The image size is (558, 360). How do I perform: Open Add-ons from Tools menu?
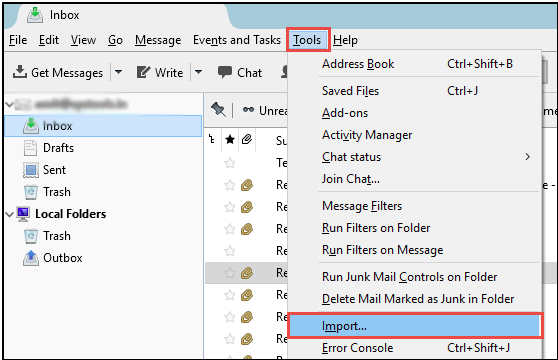point(415,113)
